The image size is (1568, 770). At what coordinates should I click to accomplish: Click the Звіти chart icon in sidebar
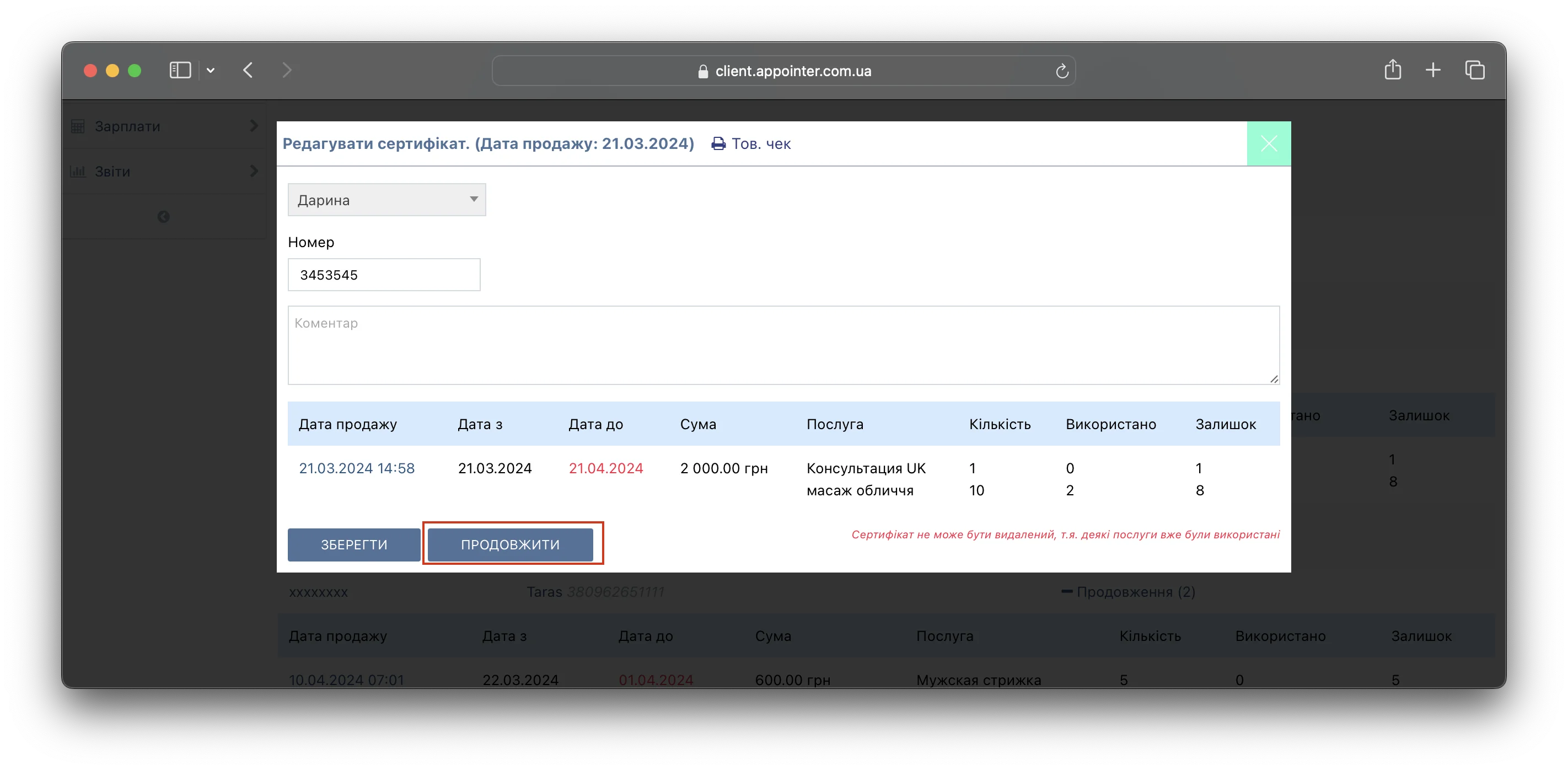(78, 171)
